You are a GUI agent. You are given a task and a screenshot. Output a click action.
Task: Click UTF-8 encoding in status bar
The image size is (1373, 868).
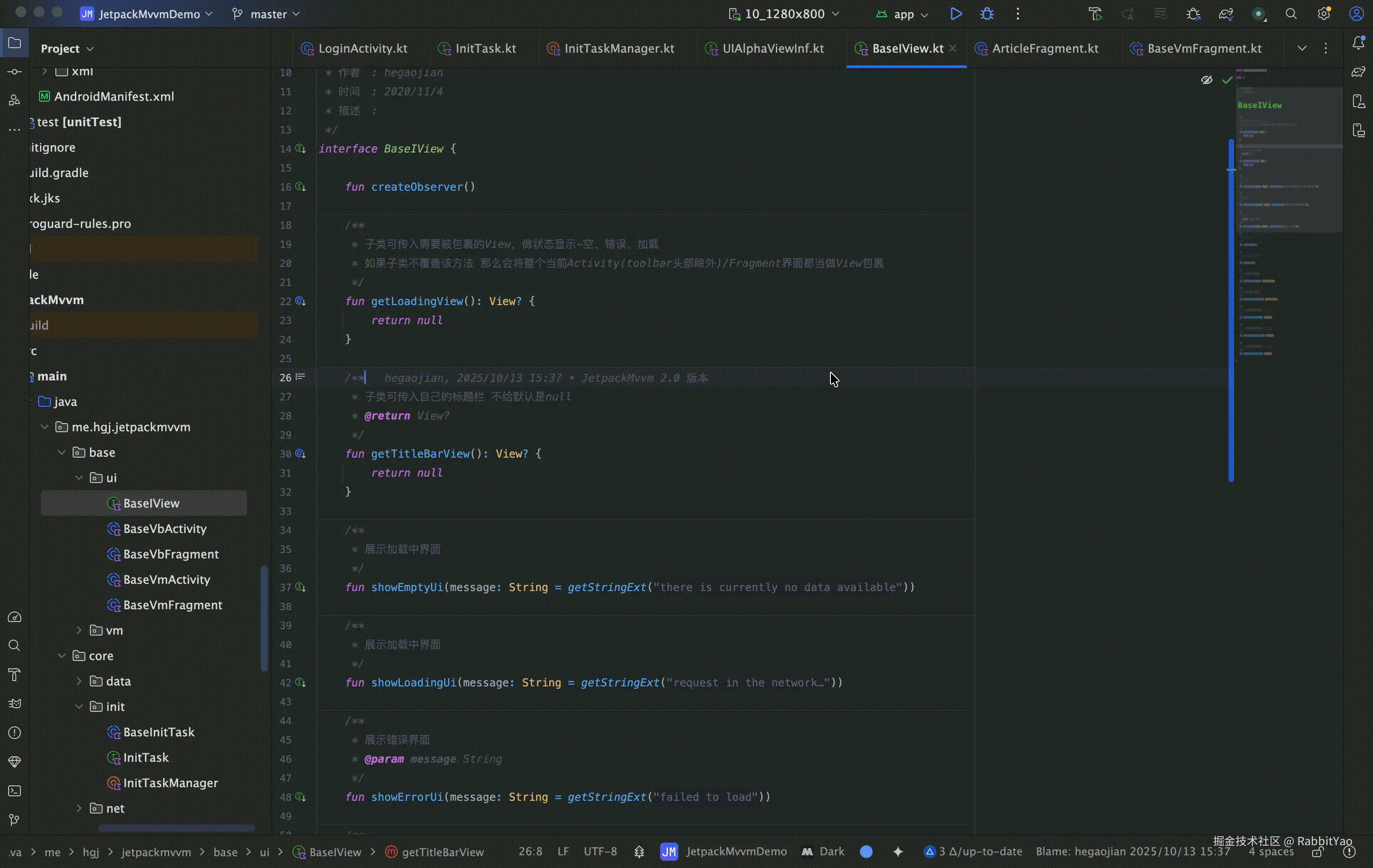[x=600, y=852]
